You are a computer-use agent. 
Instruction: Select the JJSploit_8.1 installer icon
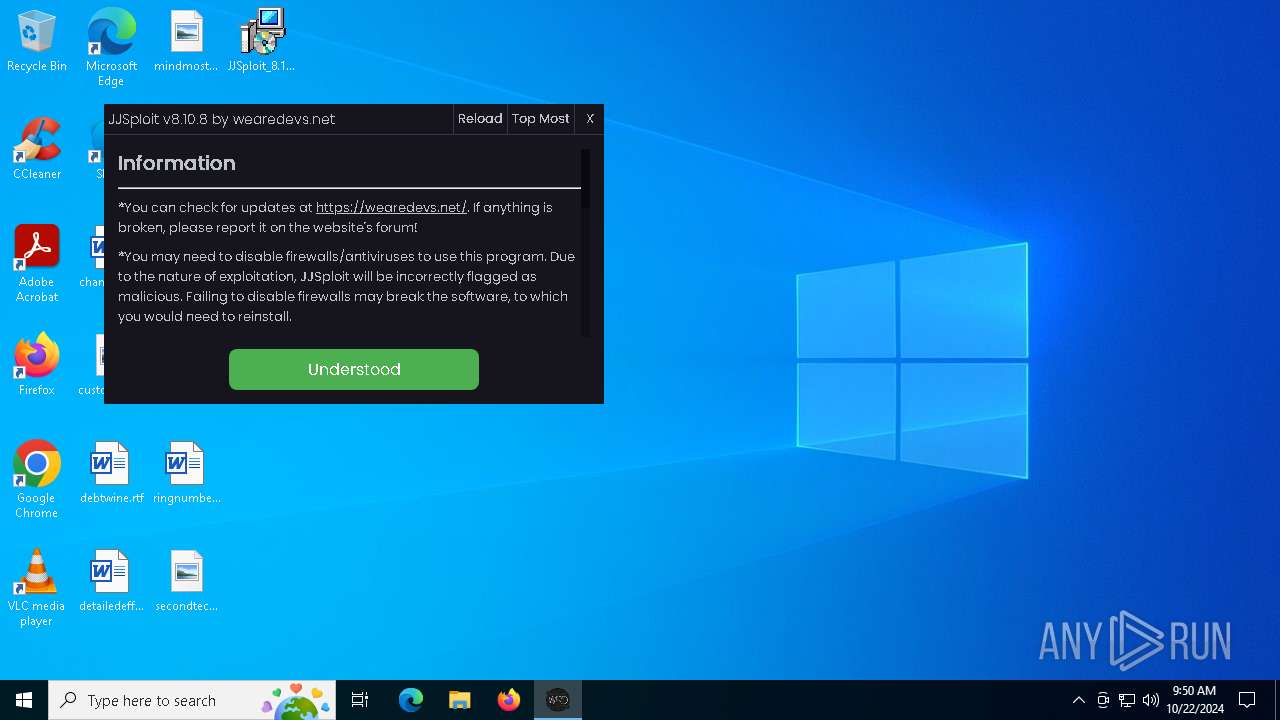(x=261, y=42)
